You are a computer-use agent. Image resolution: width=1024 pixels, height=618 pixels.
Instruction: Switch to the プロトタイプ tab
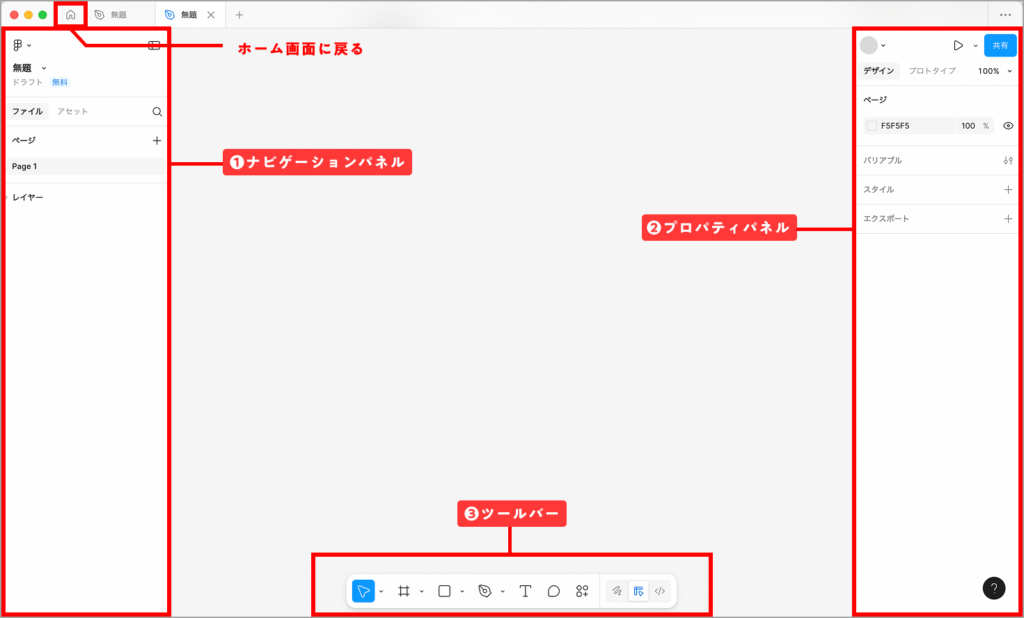click(x=932, y=71)
